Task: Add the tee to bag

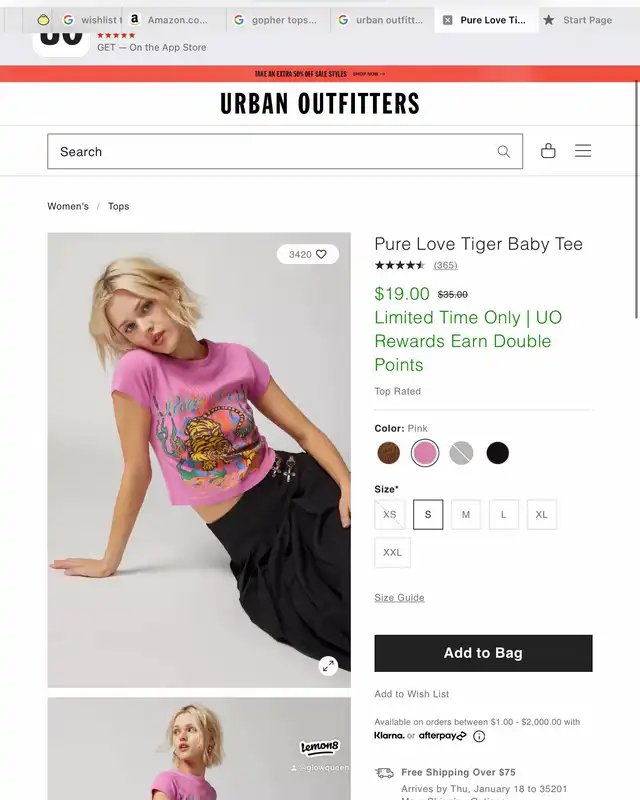Action: tap(483, 653)
